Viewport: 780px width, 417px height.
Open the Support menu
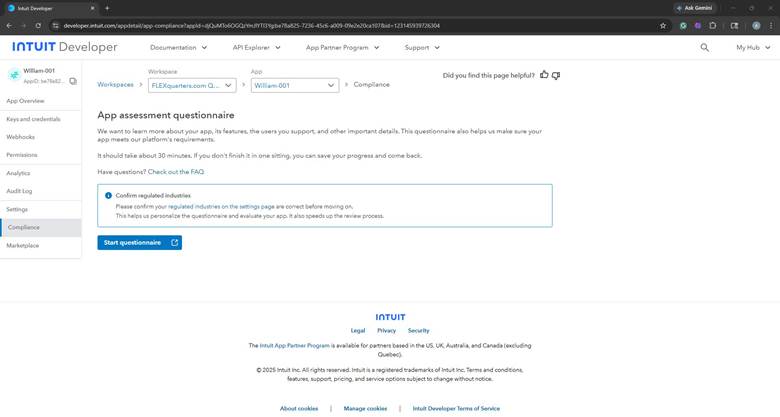tap(422, 48)
